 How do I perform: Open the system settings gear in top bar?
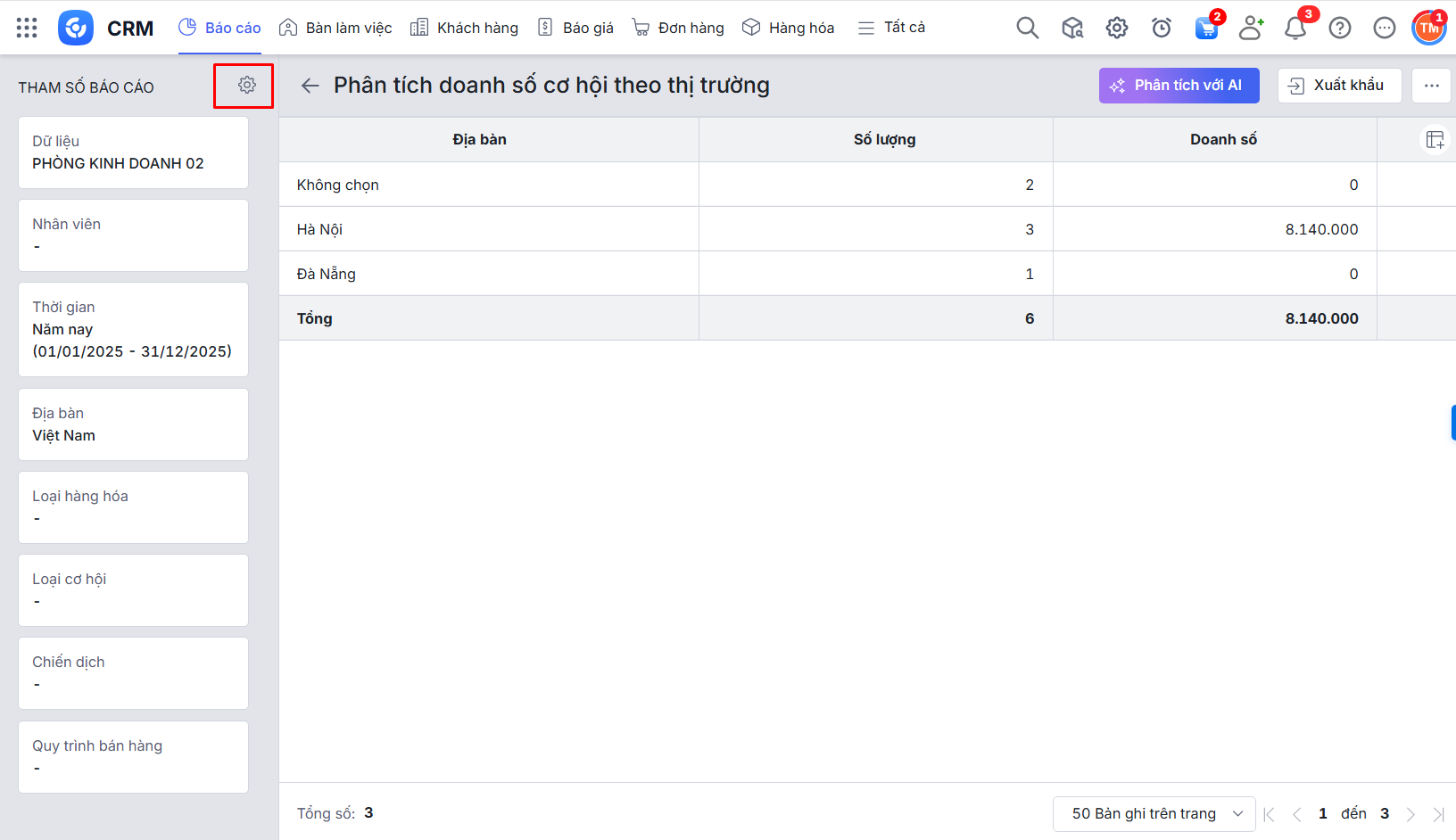[x=1116, y=28]
